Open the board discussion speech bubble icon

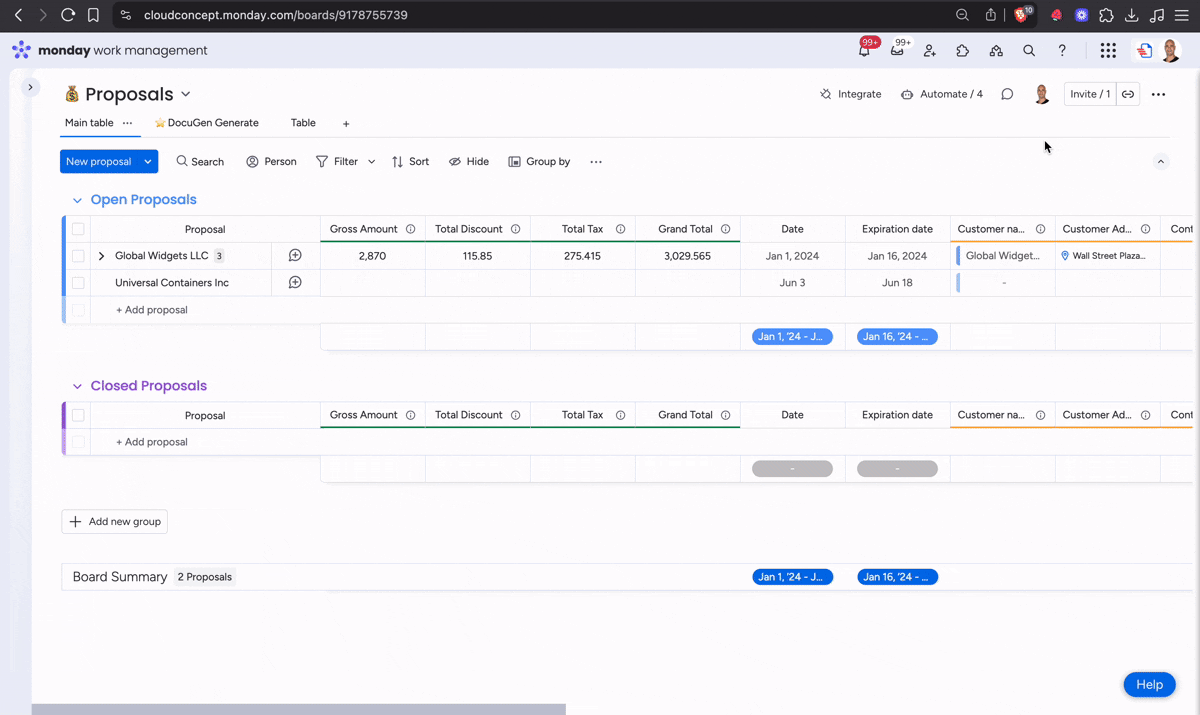(x=1007, y=94)
